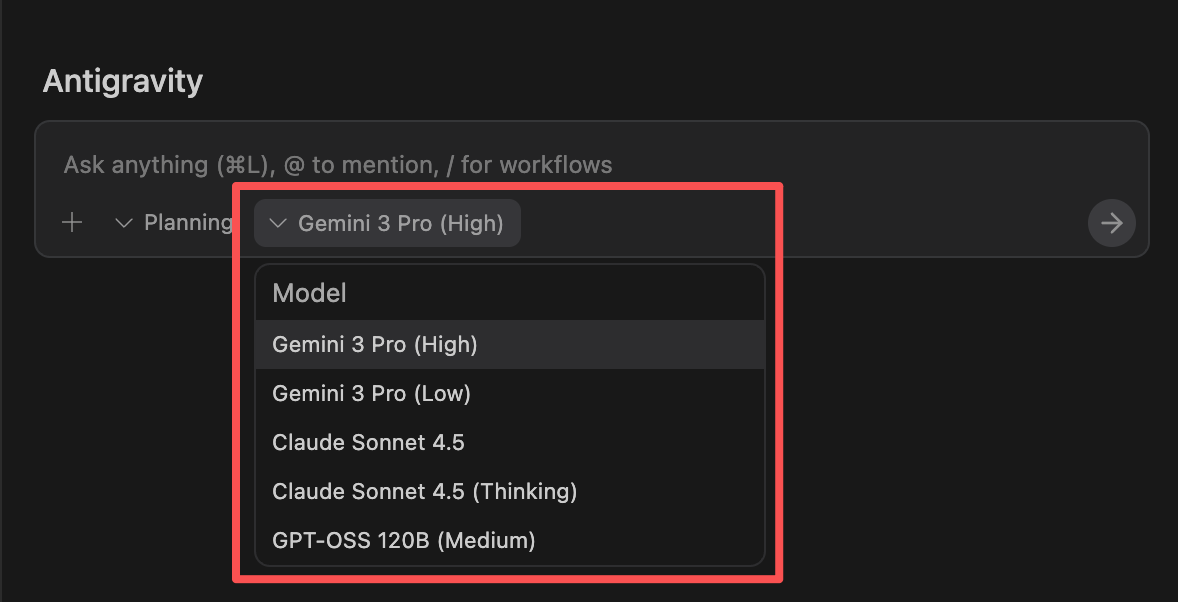Click blank space right of the Antigravity heading
This screenshot has width=1178, height=602.
tap(650, 81)
